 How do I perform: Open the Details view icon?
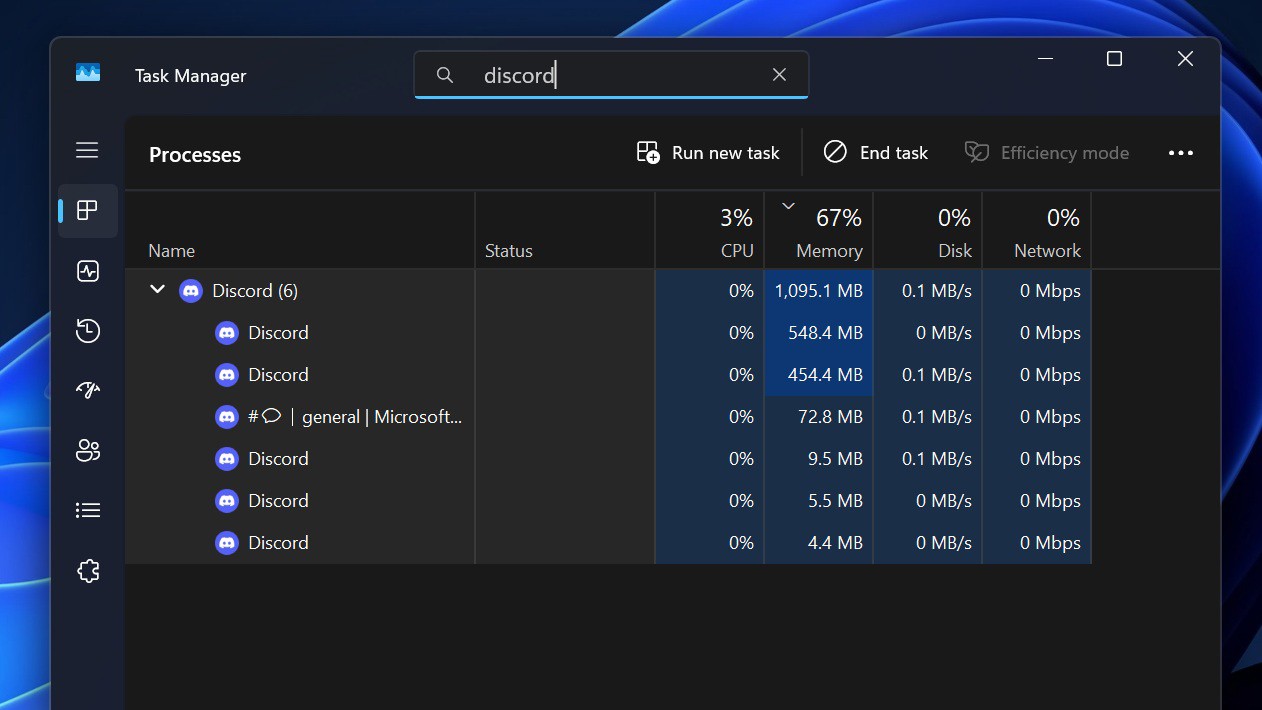coord(87,510)
